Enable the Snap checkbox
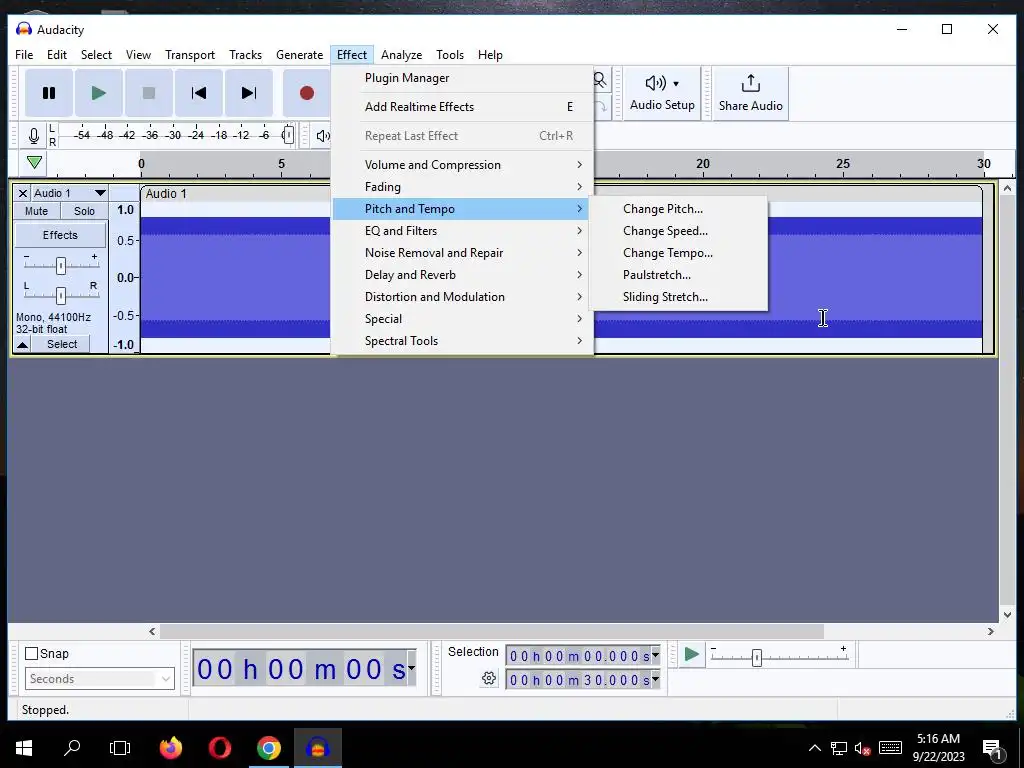 31,654
